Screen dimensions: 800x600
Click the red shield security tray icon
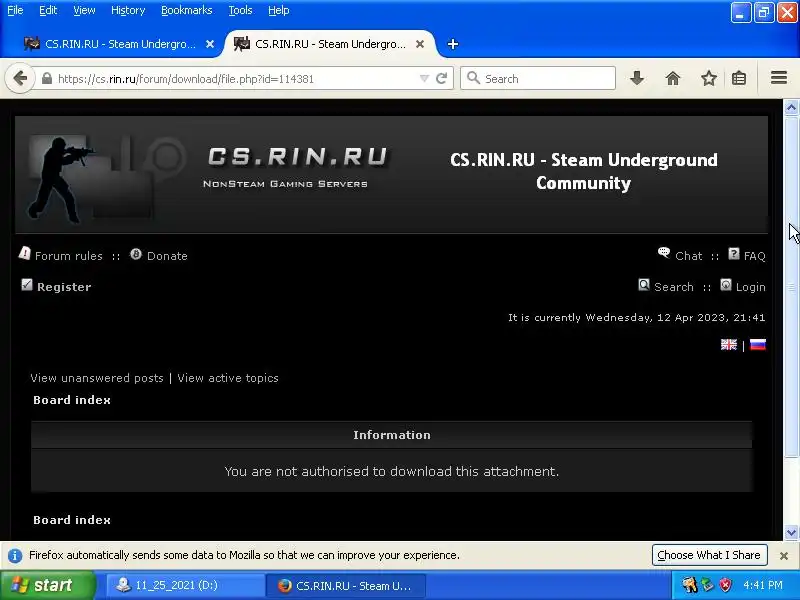(x=725, y=585)
